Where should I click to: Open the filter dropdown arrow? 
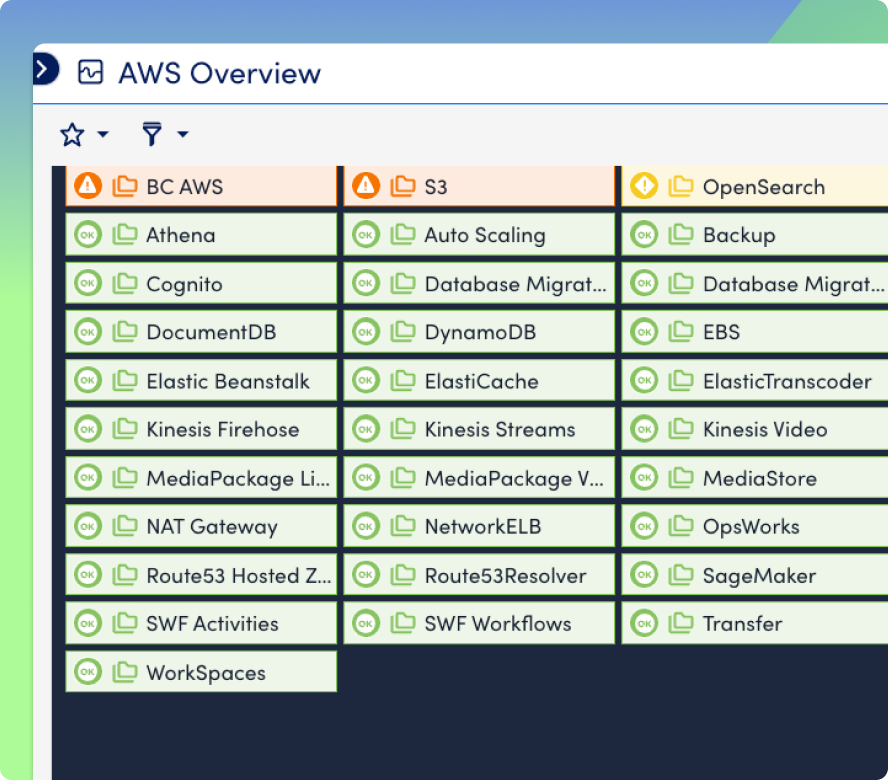182,134
